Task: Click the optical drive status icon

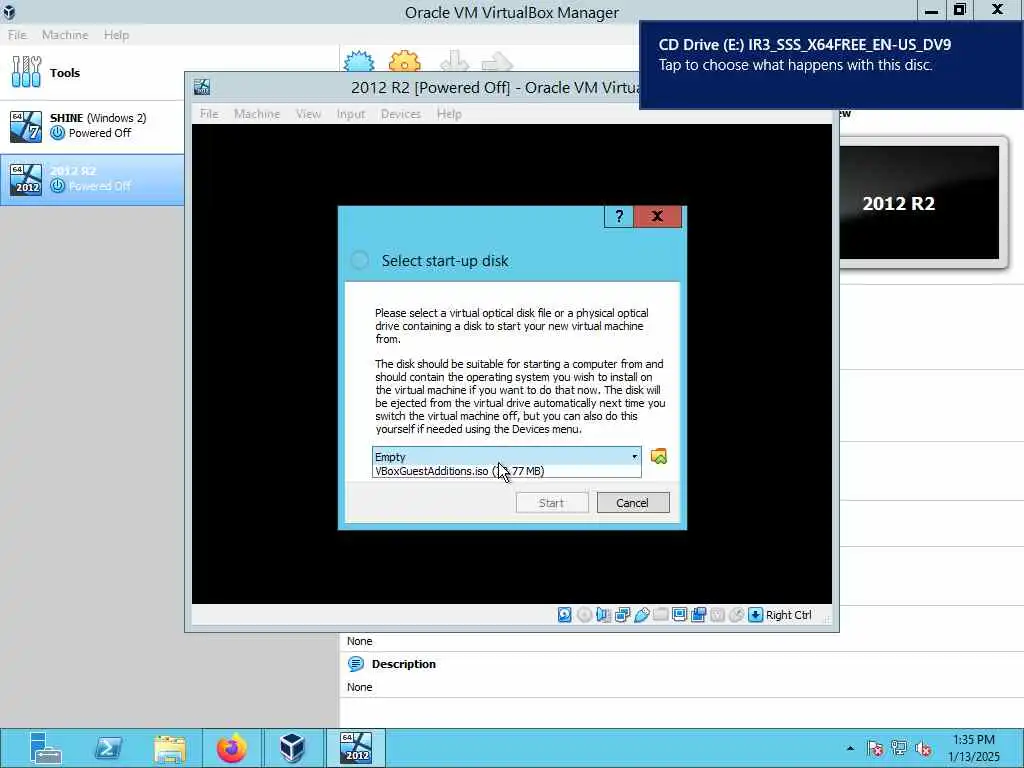Action: point(584,615)
